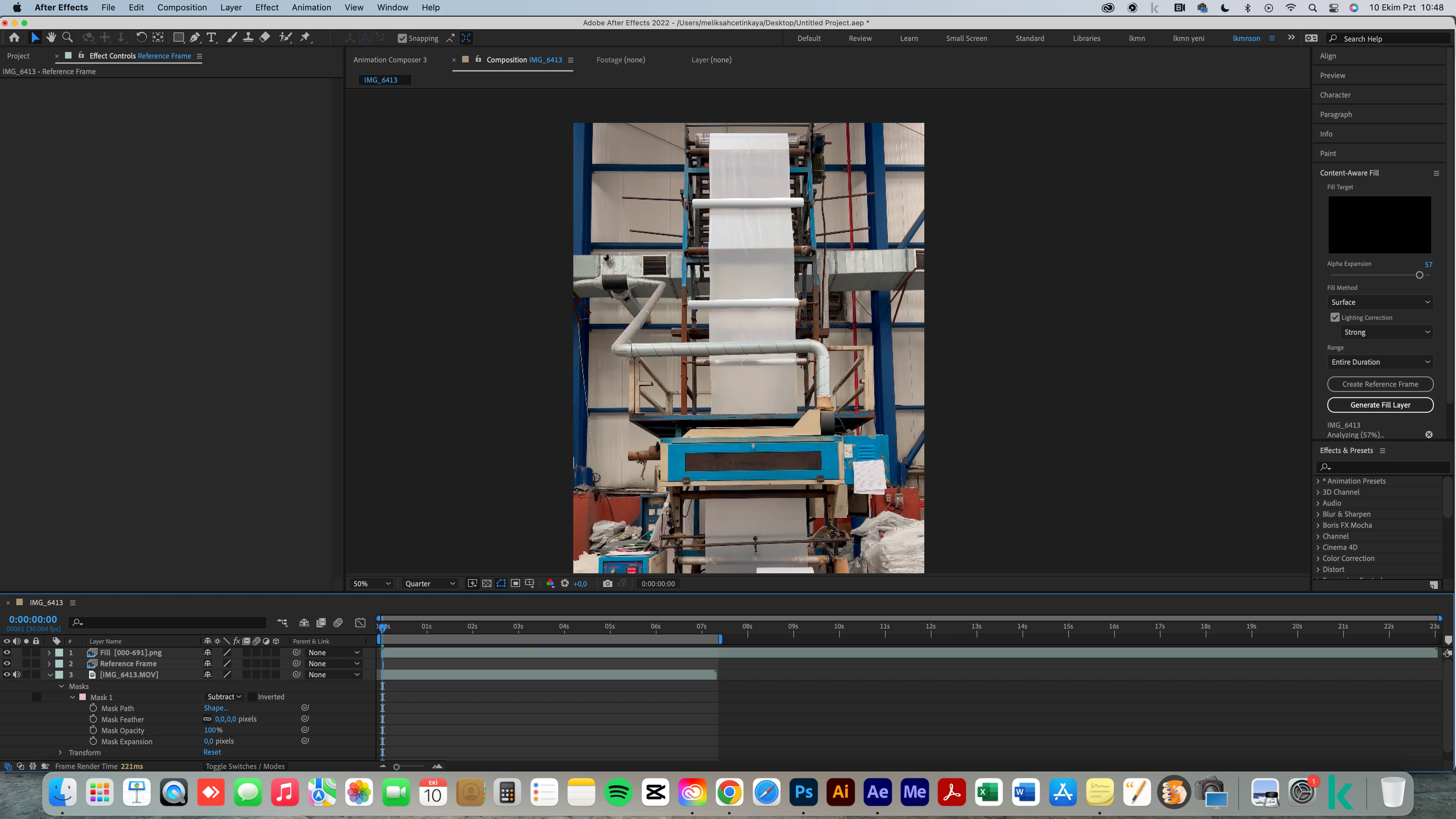Click Generate Fill Layer button
Image resolution: width=1456 pixels, height=819 pixels.
click(1380, 405)
